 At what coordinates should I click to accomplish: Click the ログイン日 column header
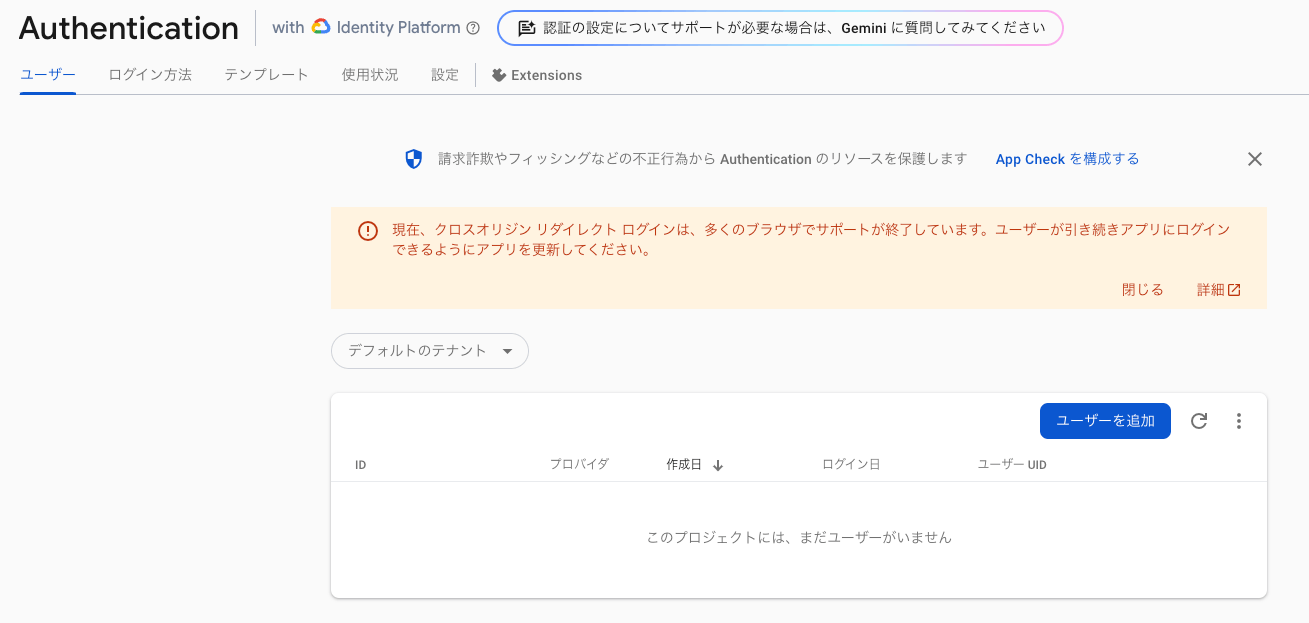pyautogui.click(x=851, y=465)
